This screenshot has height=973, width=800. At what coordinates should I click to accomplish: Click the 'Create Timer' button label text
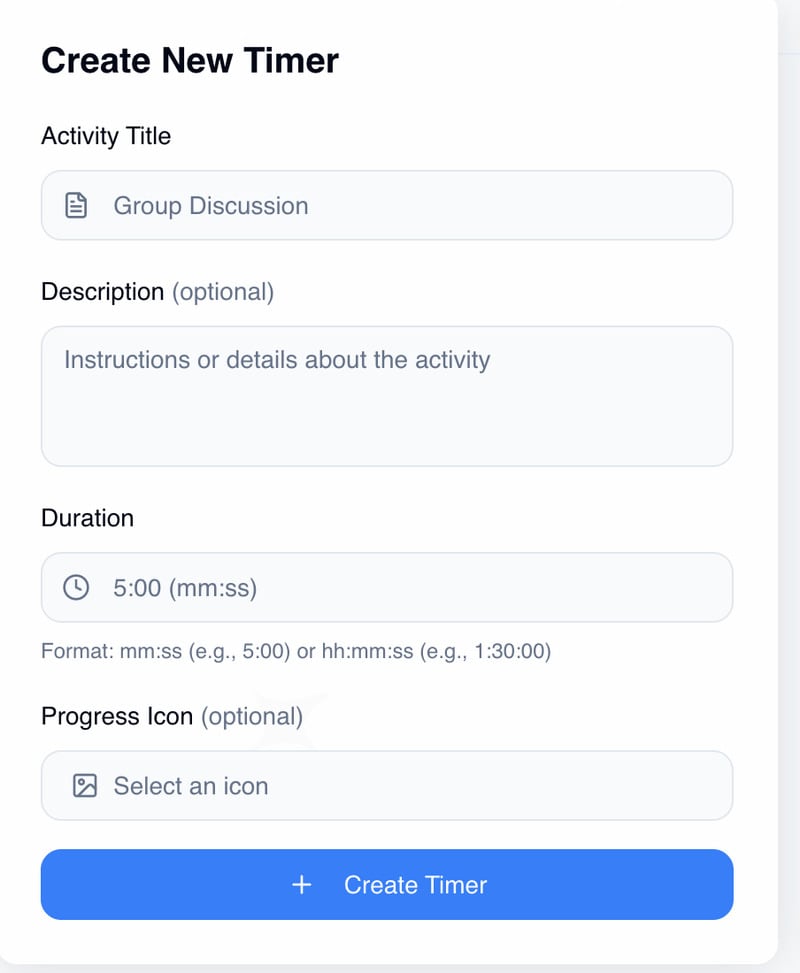(x=416, y=885)
